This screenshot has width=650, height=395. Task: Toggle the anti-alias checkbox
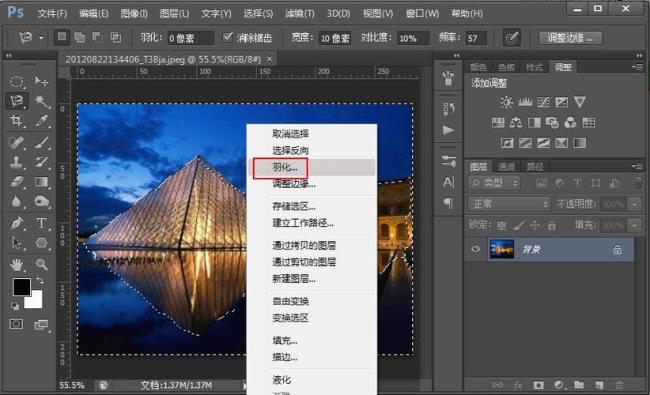[227, 38]
